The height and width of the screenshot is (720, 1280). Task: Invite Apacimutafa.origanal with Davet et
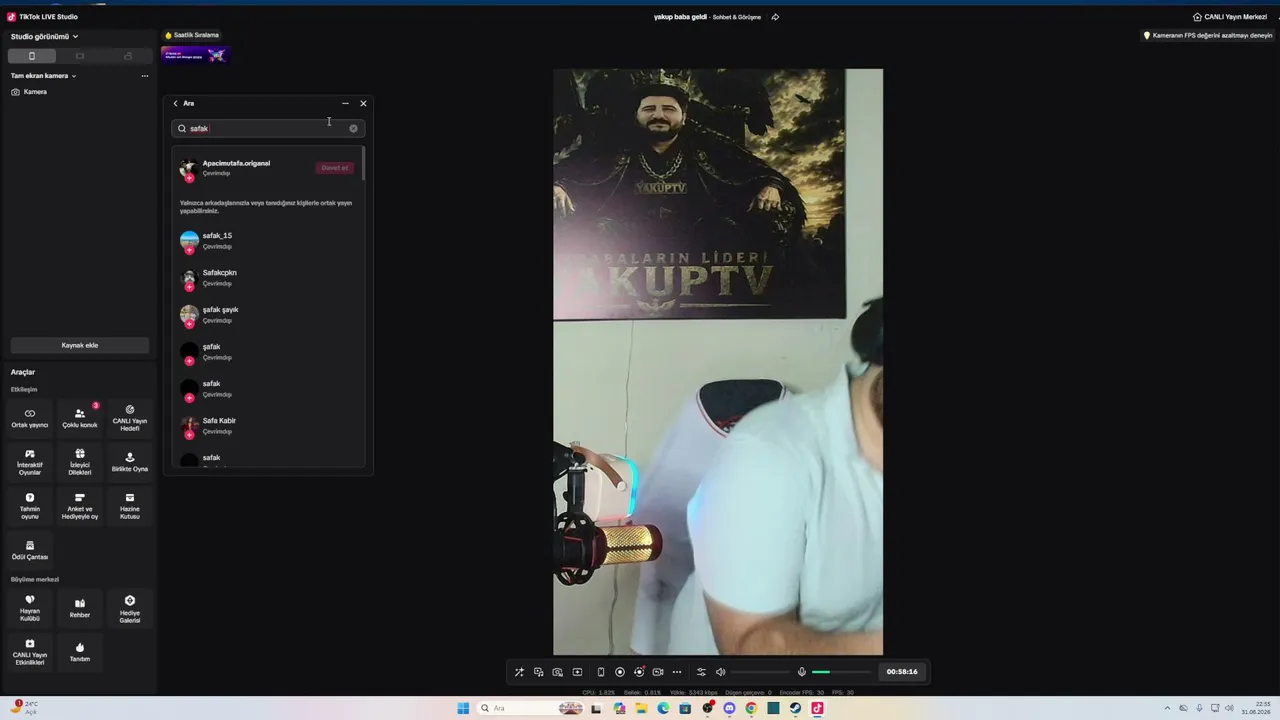coord(335,168)
